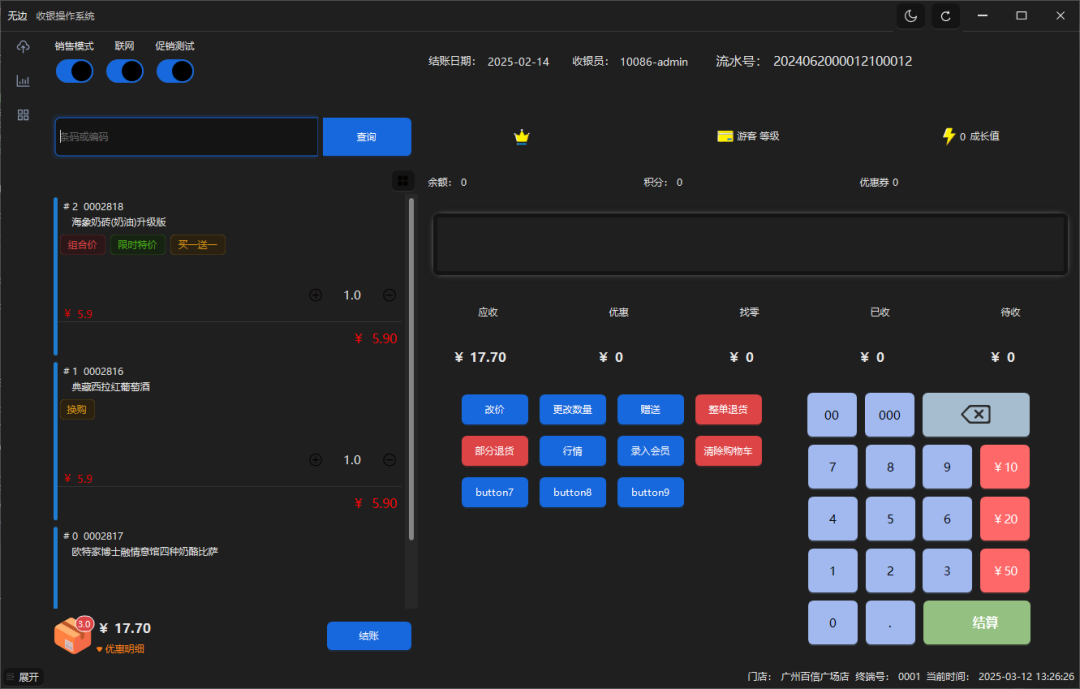
Task: Click the refresh icon in title bar
Action: coord(946,16)
